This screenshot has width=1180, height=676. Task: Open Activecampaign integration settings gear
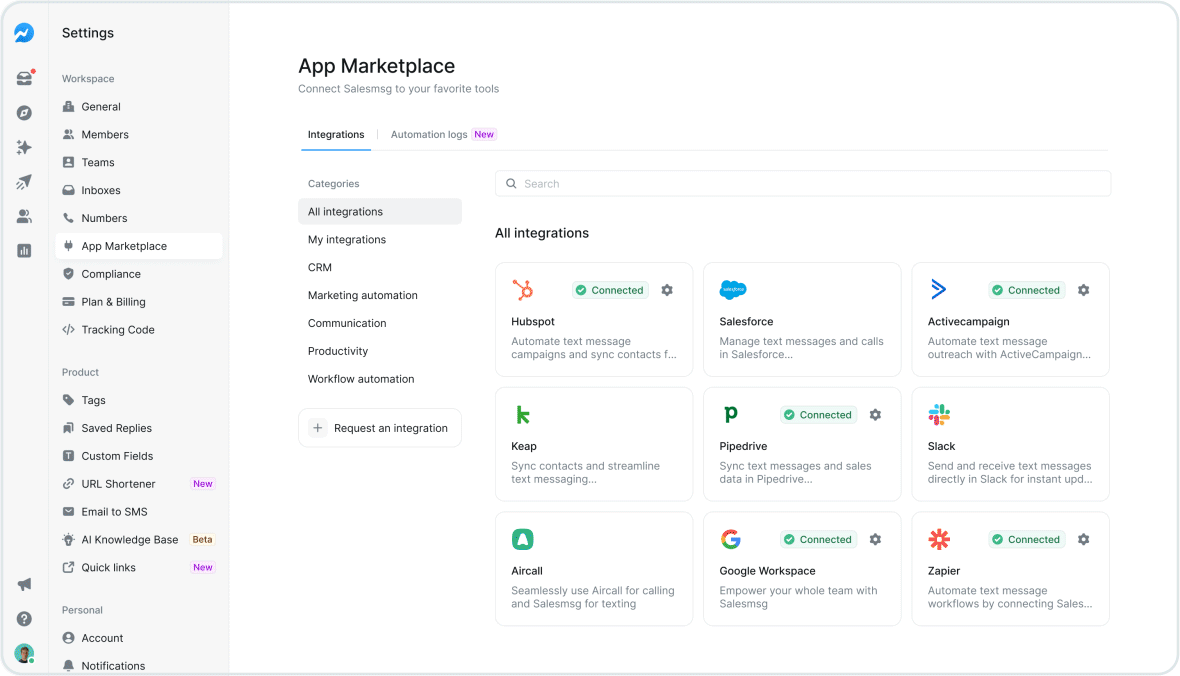click(1084, 290)
